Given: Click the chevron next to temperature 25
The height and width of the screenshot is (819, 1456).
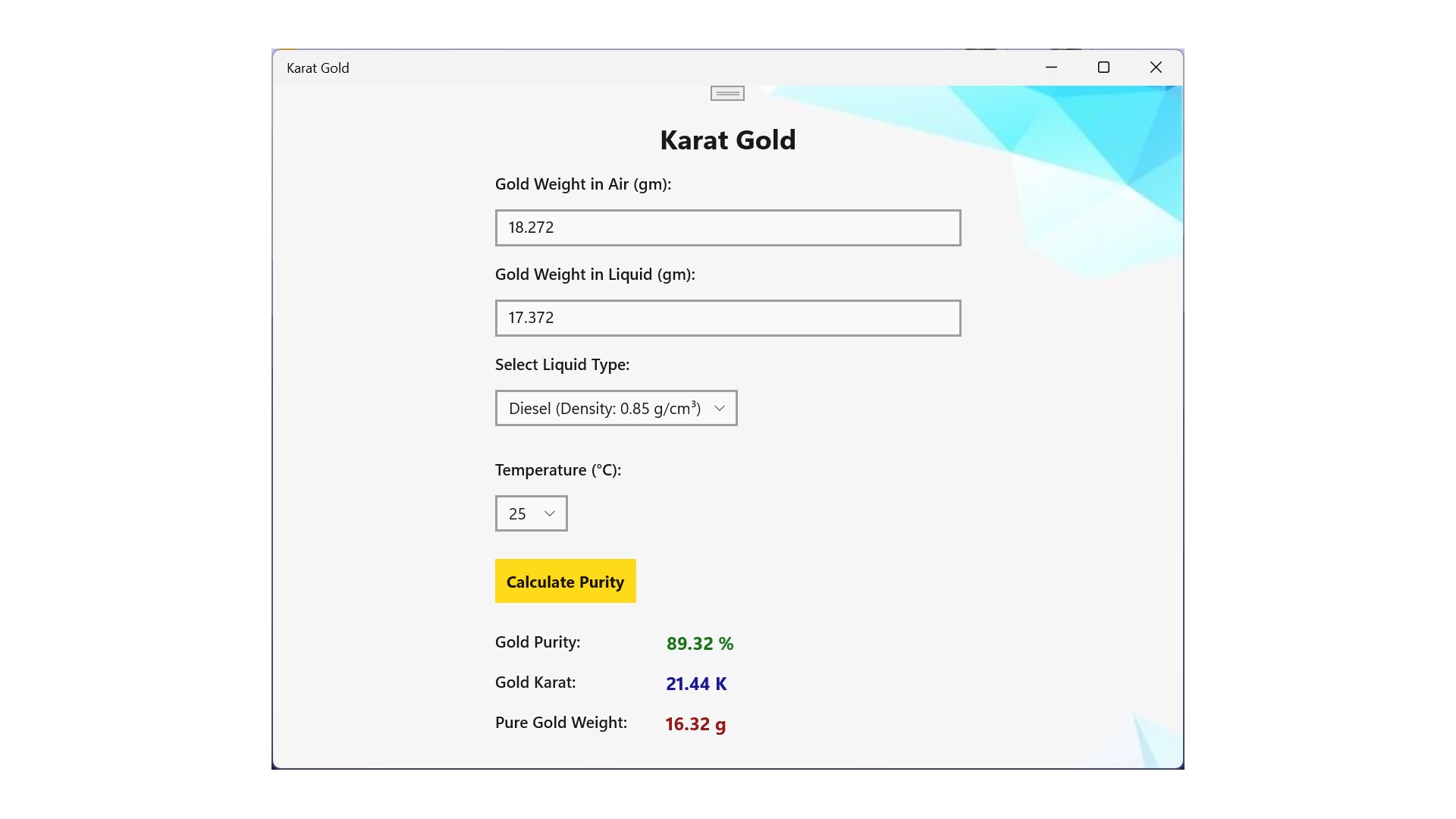Looking at the screenshot, I should [x=550, y=513].
